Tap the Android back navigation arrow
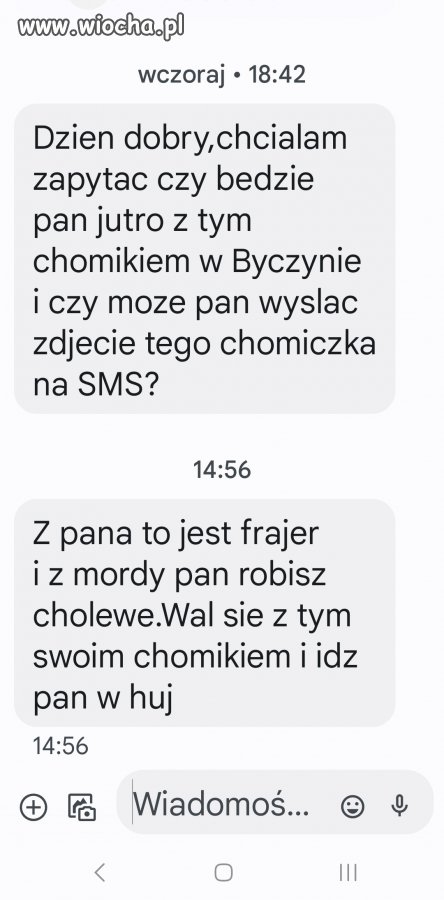This screenshot has height=900, width=444. click(x=100, y=872)
